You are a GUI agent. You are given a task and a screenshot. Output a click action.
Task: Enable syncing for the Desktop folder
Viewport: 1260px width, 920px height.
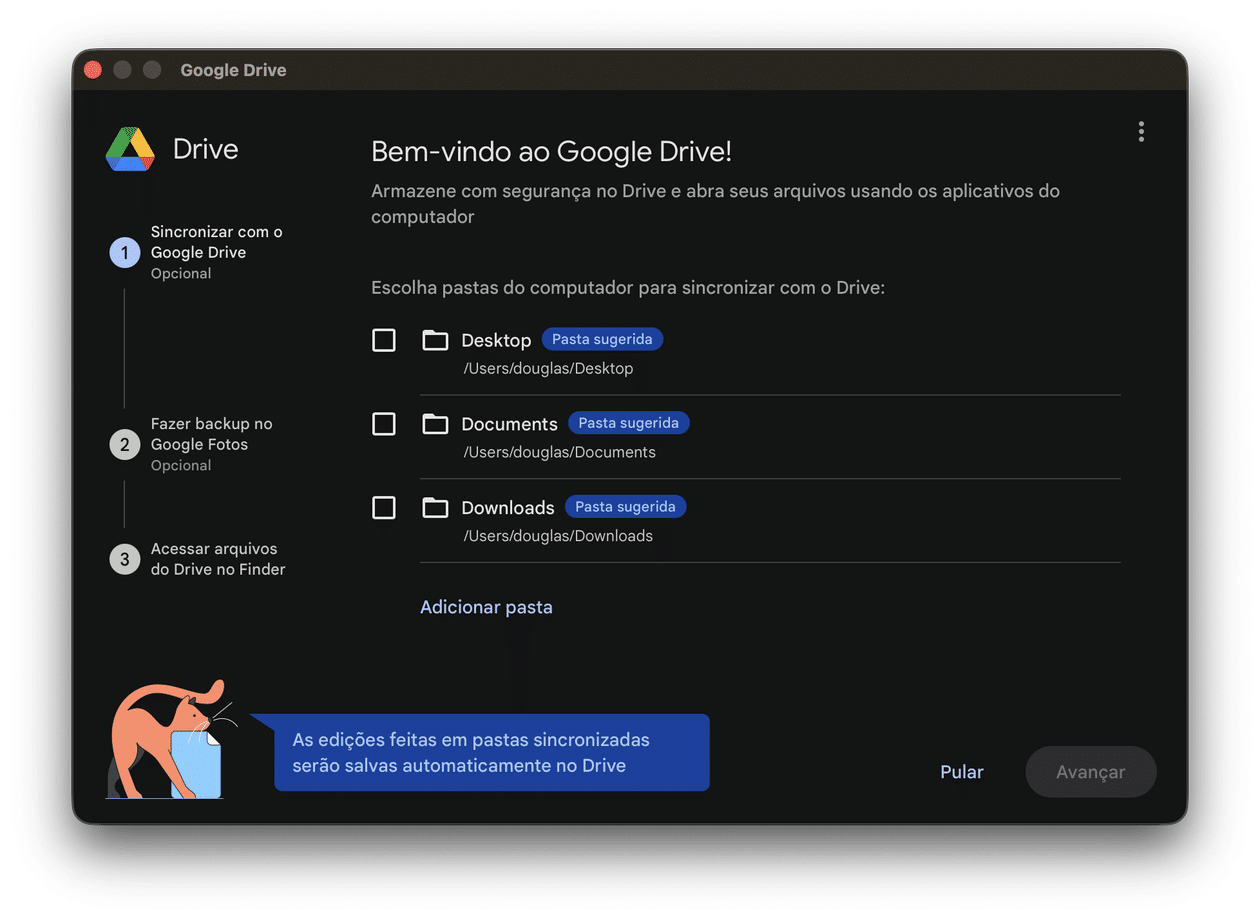[383, 340]
